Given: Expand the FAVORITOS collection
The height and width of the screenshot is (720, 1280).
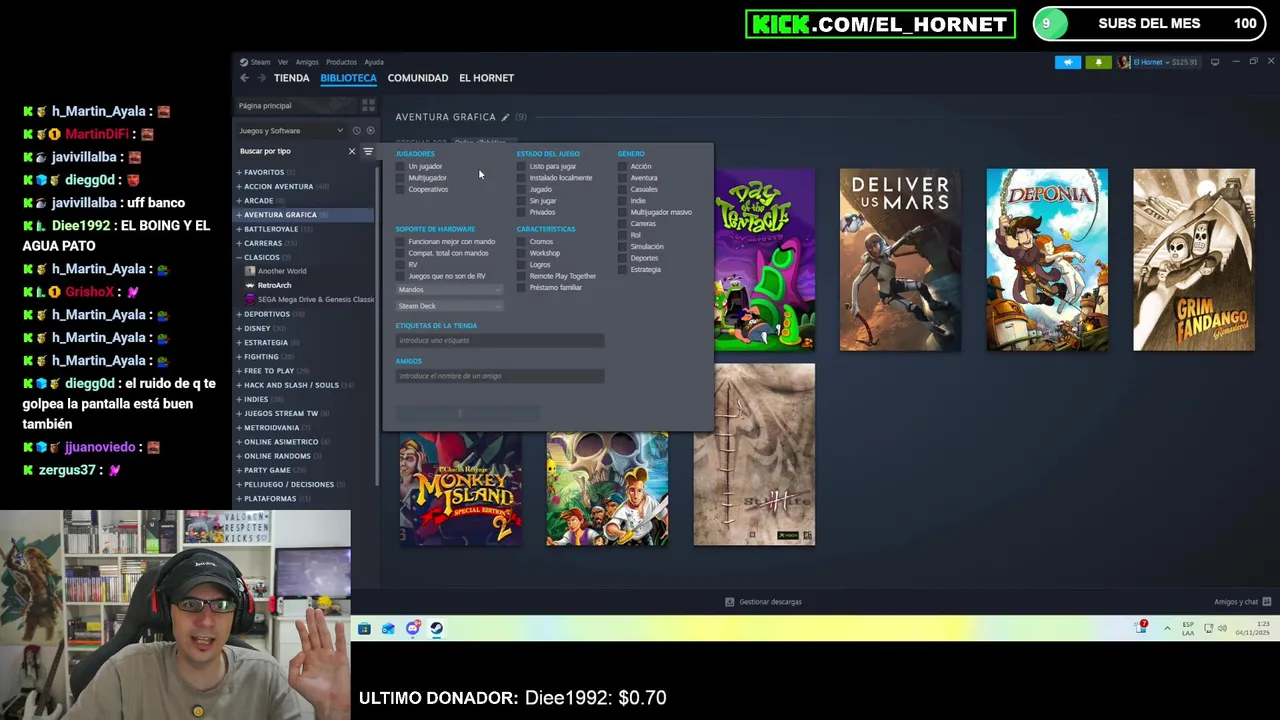Looking at the screenshot, I should [239, 172].
